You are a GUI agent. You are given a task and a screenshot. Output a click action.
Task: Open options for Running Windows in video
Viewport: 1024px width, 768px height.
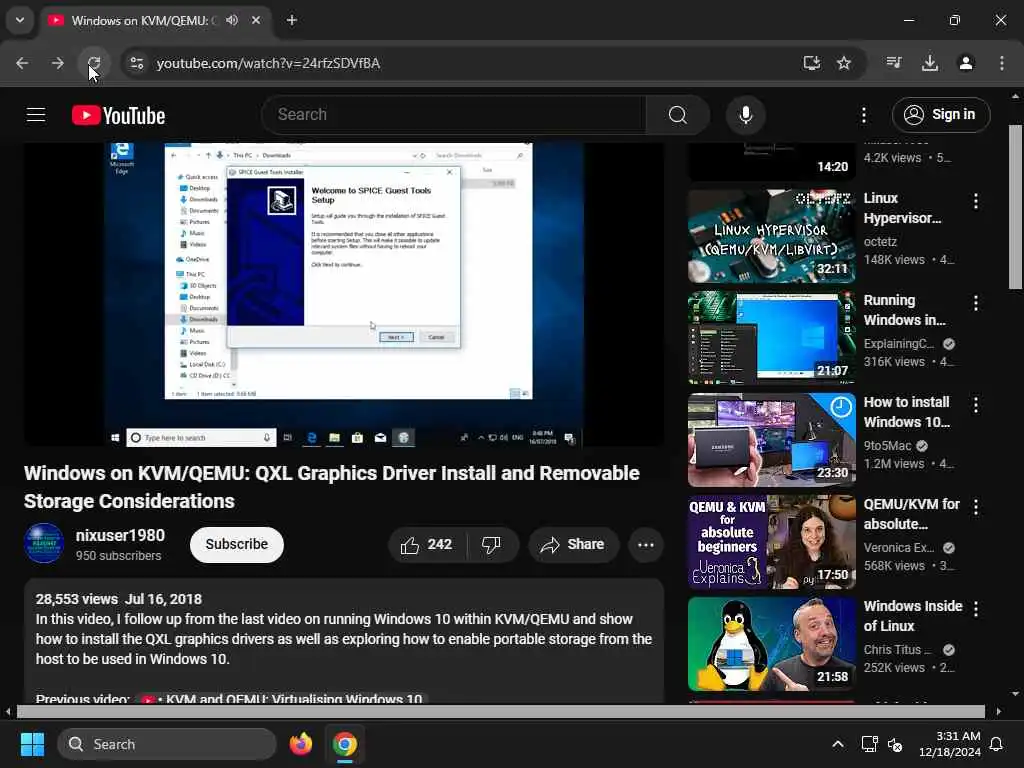tap(976, 303)
